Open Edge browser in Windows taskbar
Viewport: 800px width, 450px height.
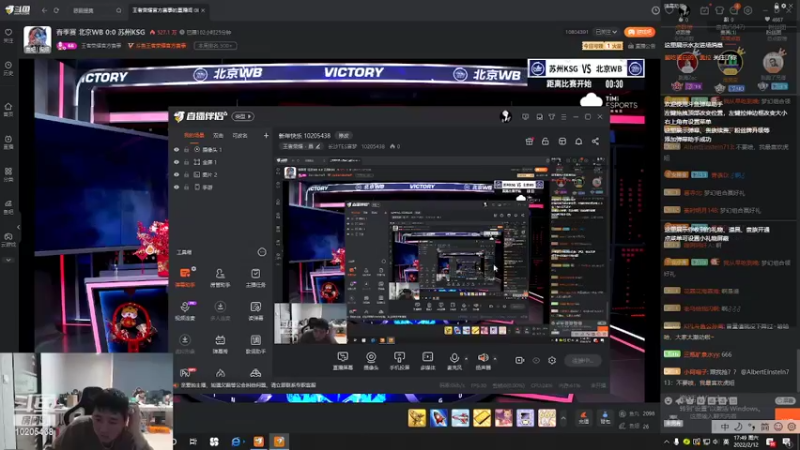pyautogui.click(x=236, y=441)
